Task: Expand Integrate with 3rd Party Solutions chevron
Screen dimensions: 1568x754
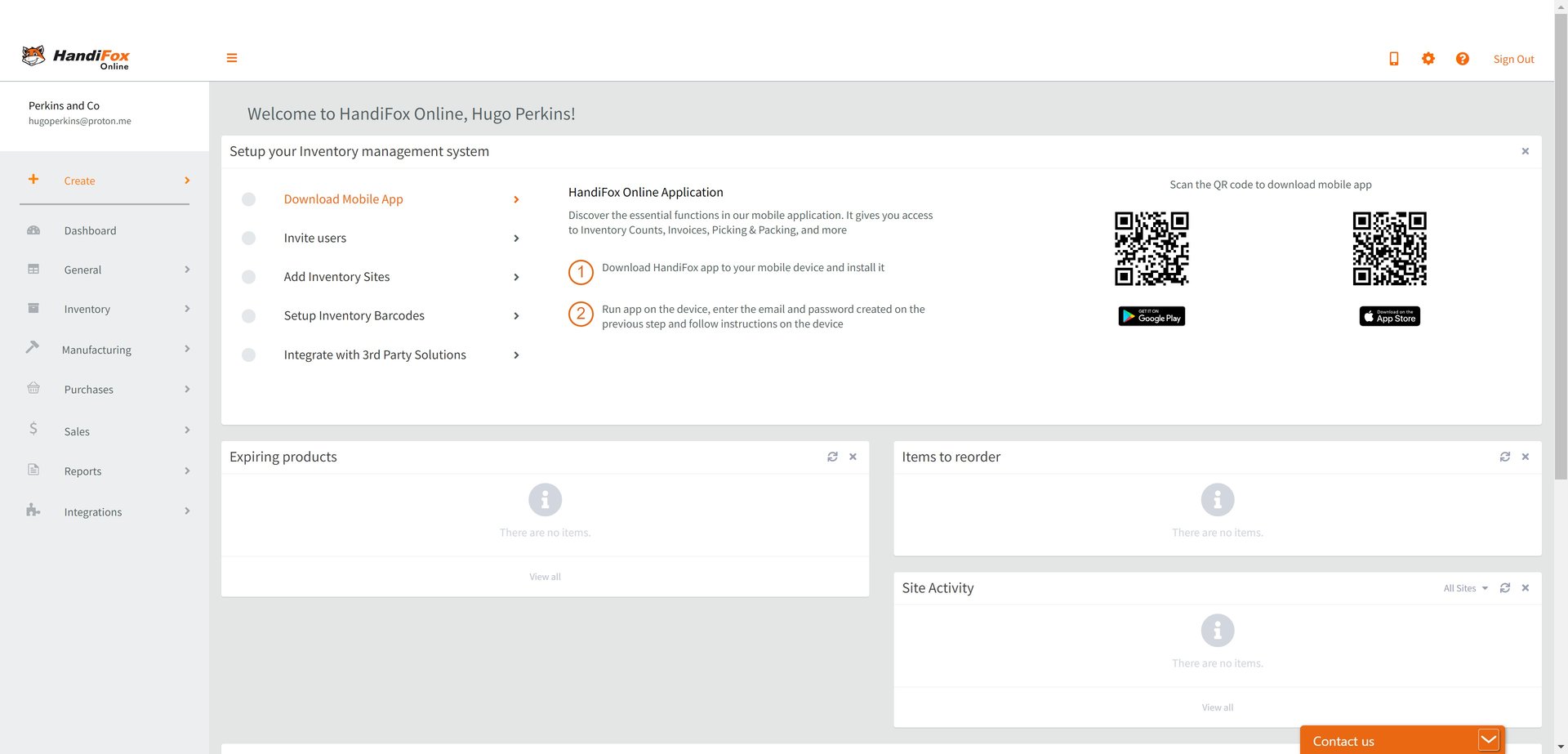Action: click(516, 355)
